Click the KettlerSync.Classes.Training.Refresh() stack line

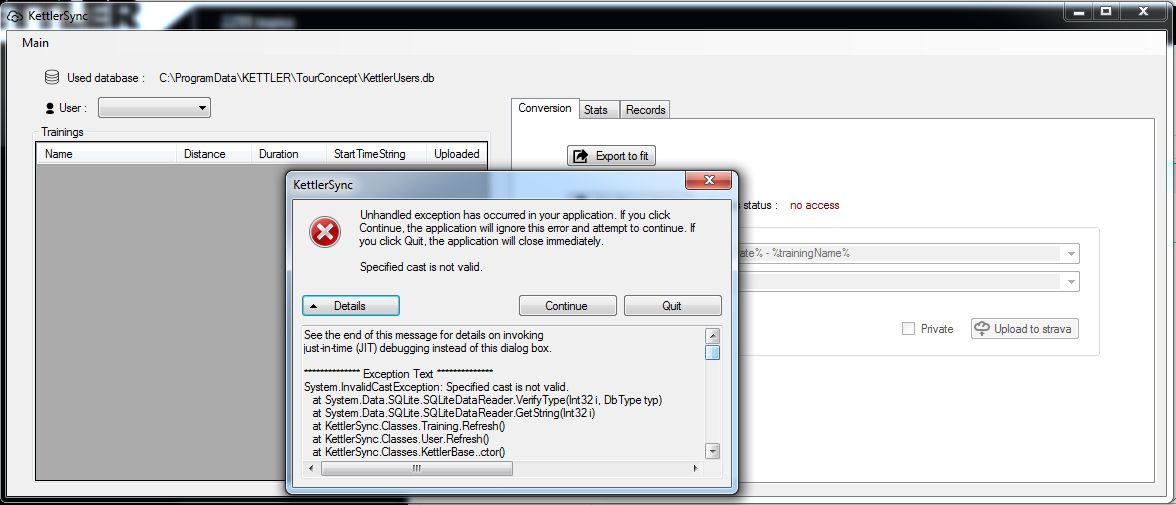pos(409,426)
